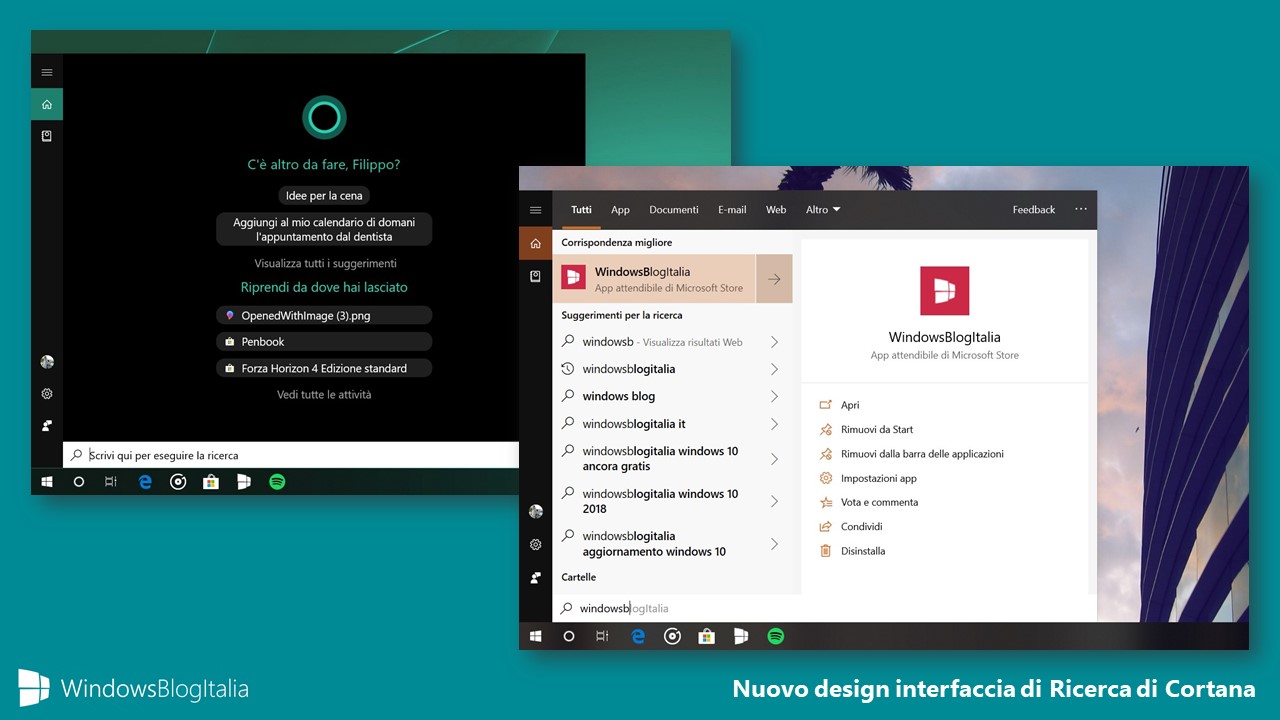Image resolution: width=1280 pixels, height=720 pixels.
Task: Click 'Vedi tutte le attività' link
Action: tap(324, 395)
